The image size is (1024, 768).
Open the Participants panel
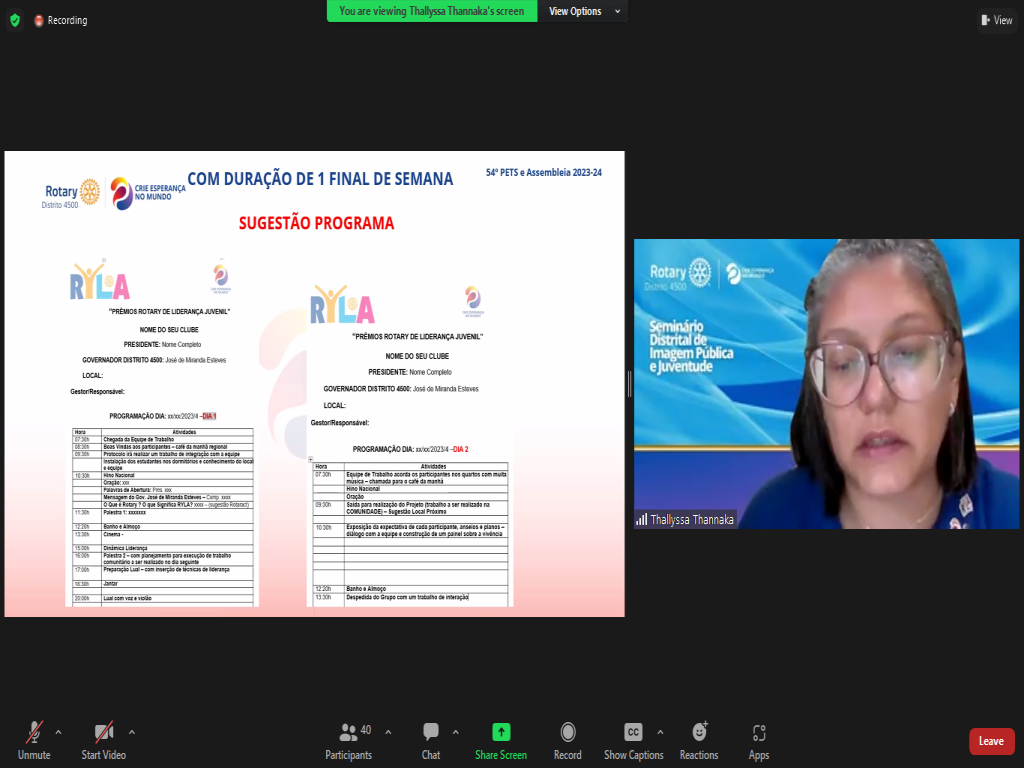tap(348, 740)
